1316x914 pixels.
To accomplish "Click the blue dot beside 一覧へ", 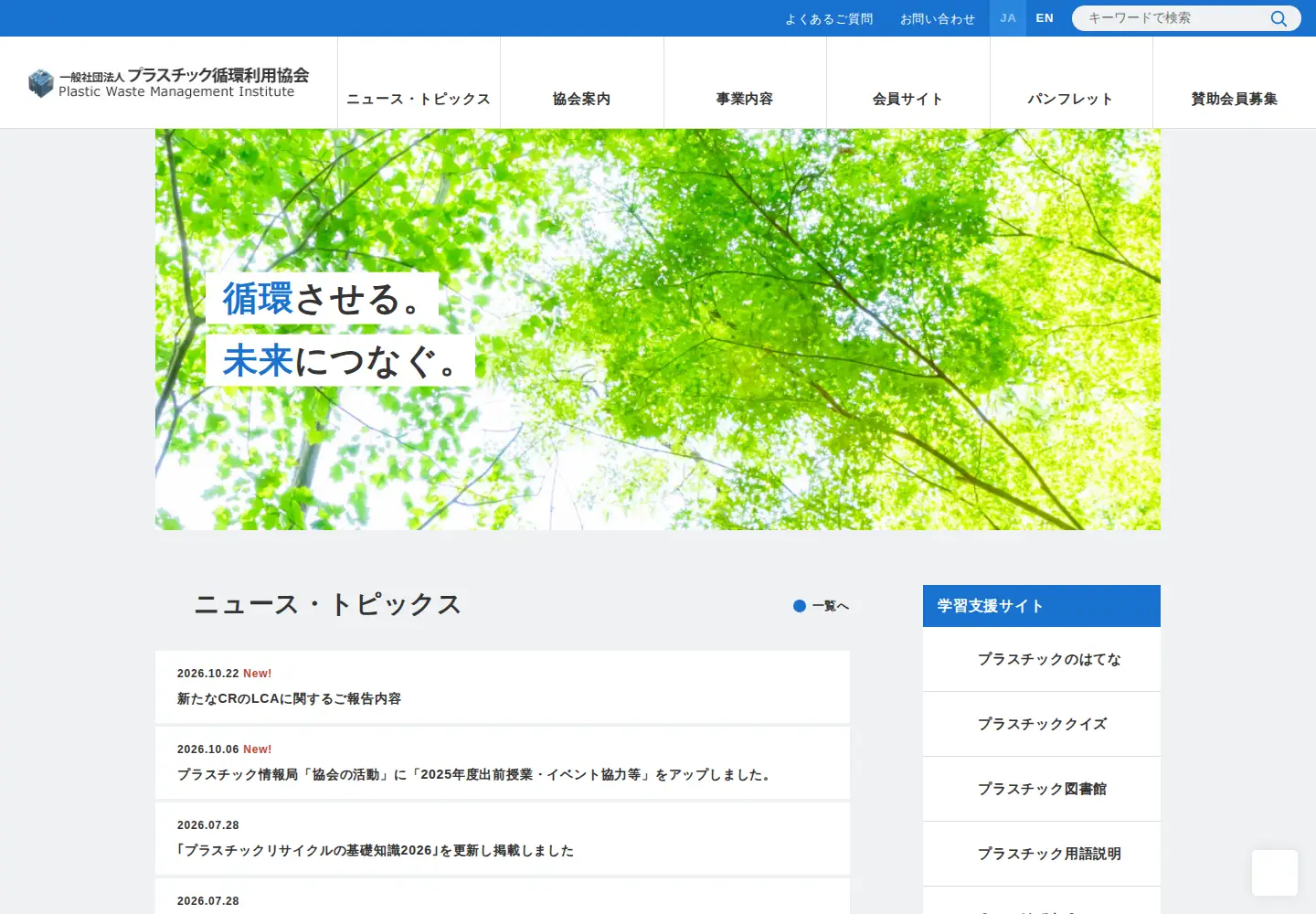I will point(800,606).
